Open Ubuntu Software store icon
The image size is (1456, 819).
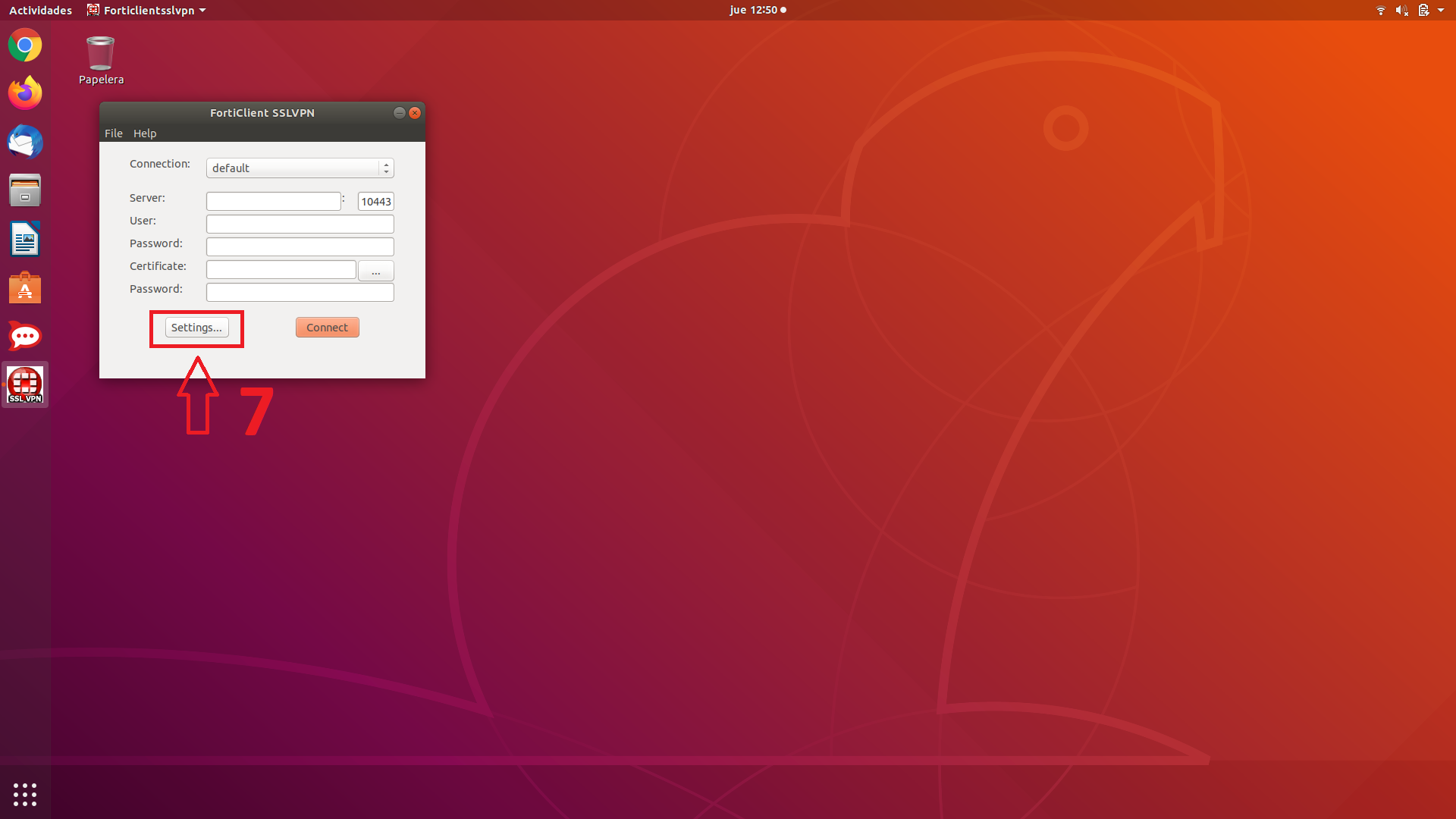25,287
